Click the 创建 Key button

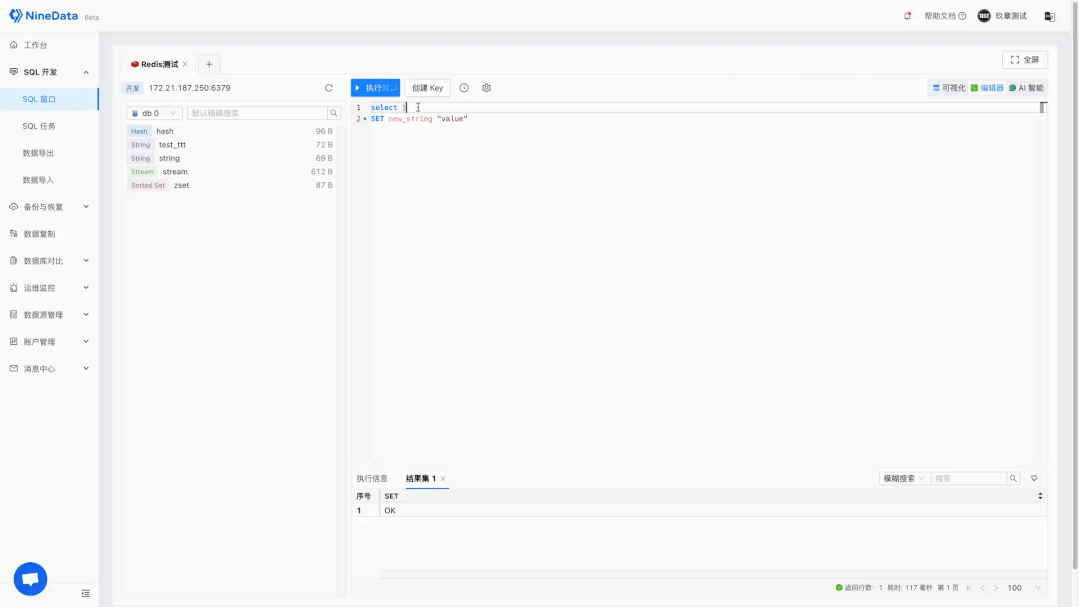point(426,87)
